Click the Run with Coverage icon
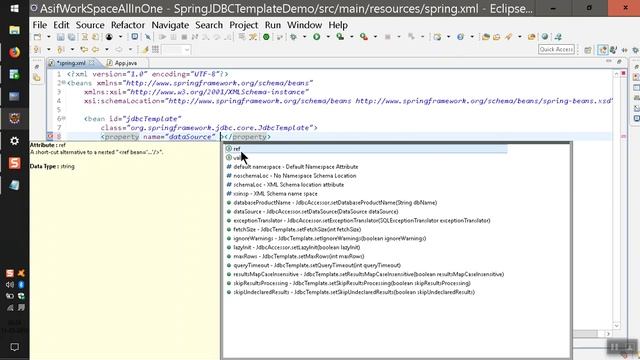The image size is (640, 360). click(x=340, y=37)
